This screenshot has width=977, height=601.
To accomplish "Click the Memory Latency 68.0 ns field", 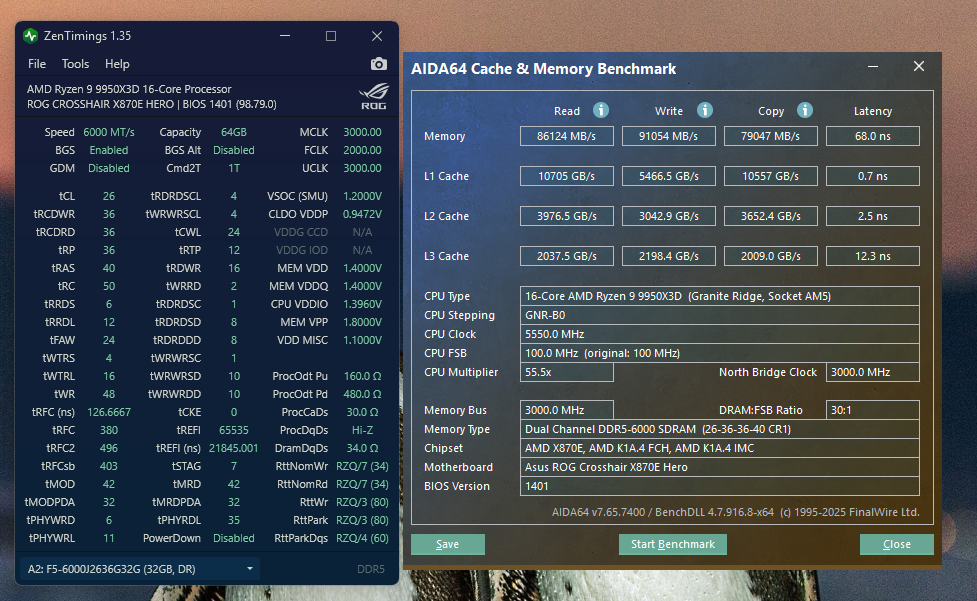I will pos(872,136).
